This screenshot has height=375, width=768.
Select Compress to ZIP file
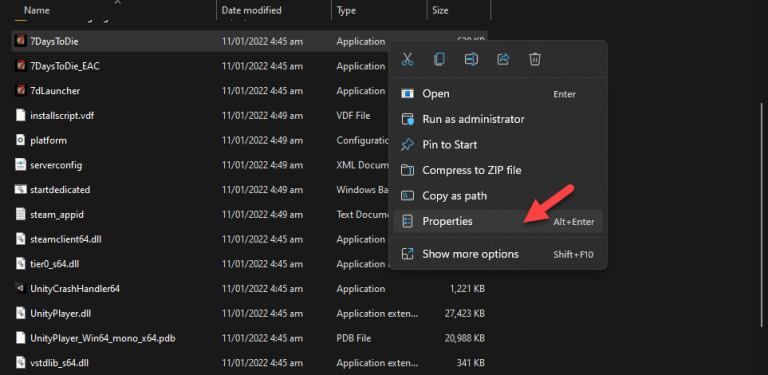click(498, 170)
